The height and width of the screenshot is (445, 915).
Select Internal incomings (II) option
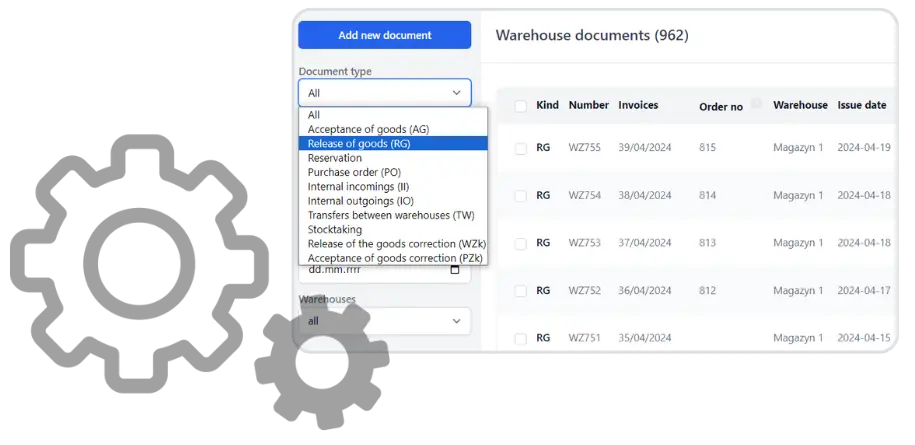[x=393, y=187]
